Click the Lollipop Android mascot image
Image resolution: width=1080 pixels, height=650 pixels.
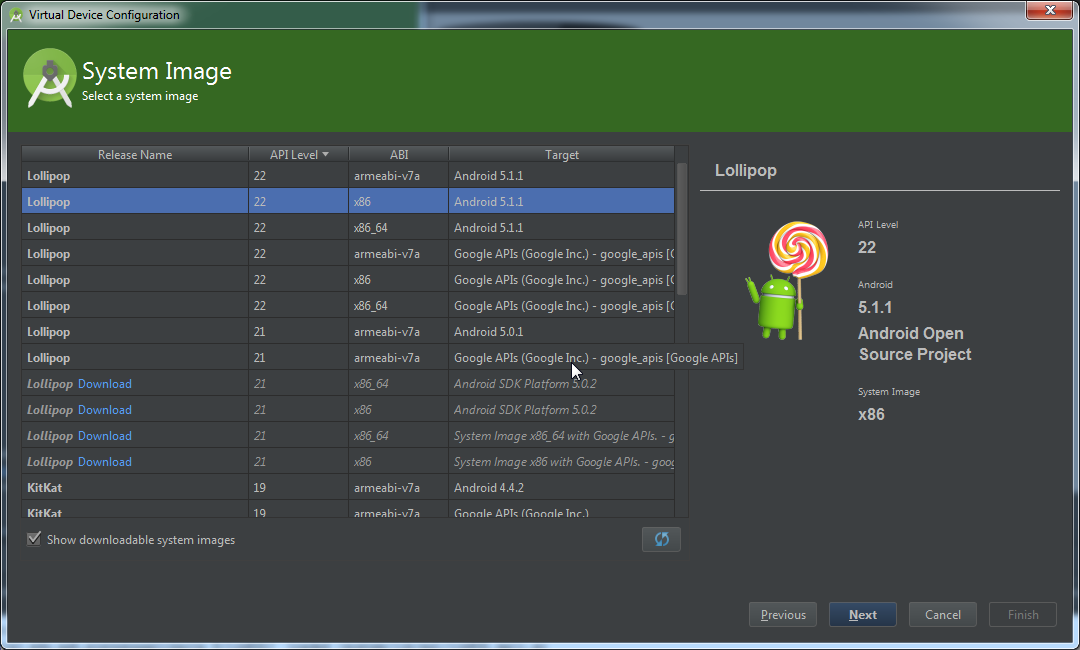click(x=787, y=280)
